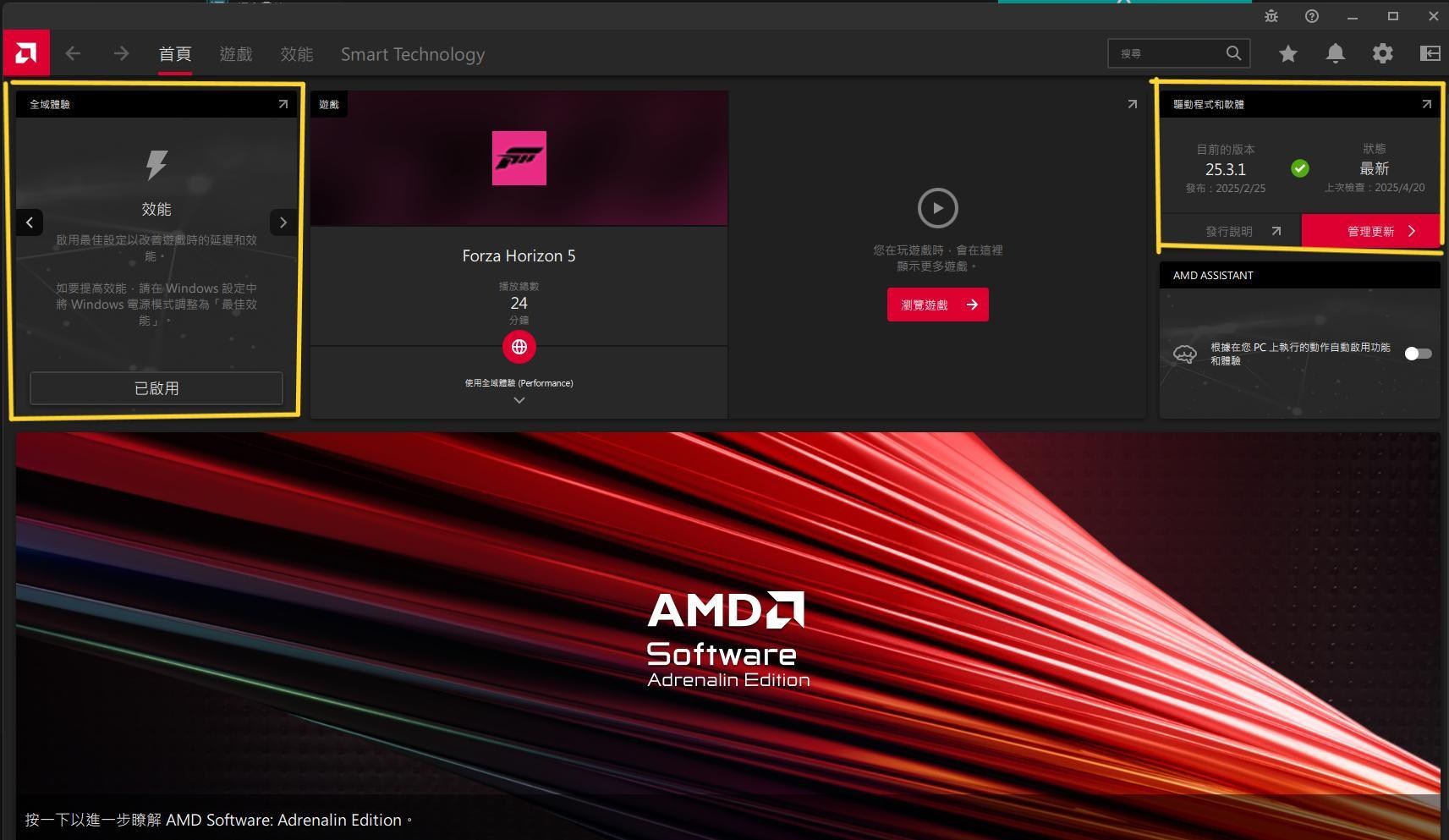The width and height of the screenshot is (1449, 840).
Task: Open notifications bell icon
Action: (x=1336, y=53)
